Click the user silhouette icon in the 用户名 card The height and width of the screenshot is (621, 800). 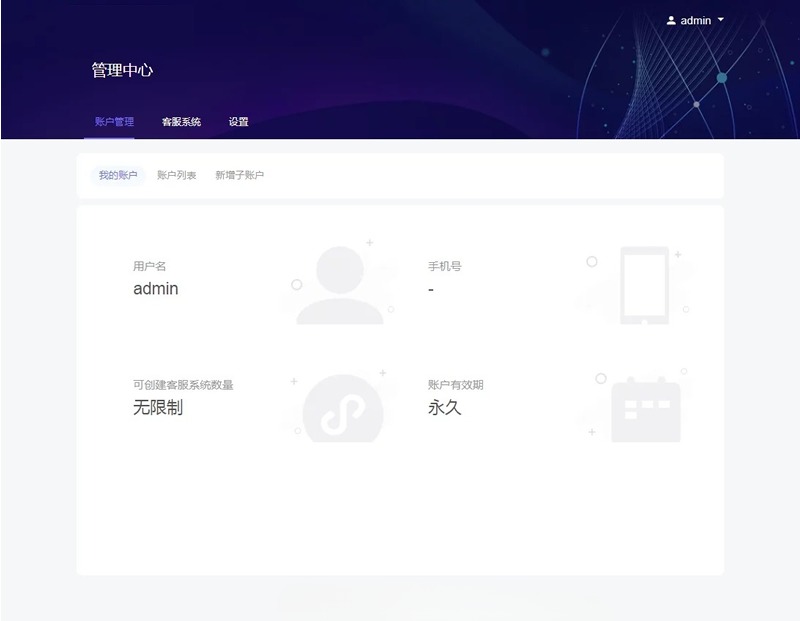point(338,283)
